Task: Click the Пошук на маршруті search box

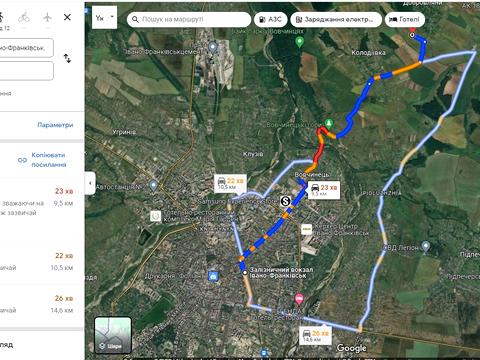Action: (189, 19)
